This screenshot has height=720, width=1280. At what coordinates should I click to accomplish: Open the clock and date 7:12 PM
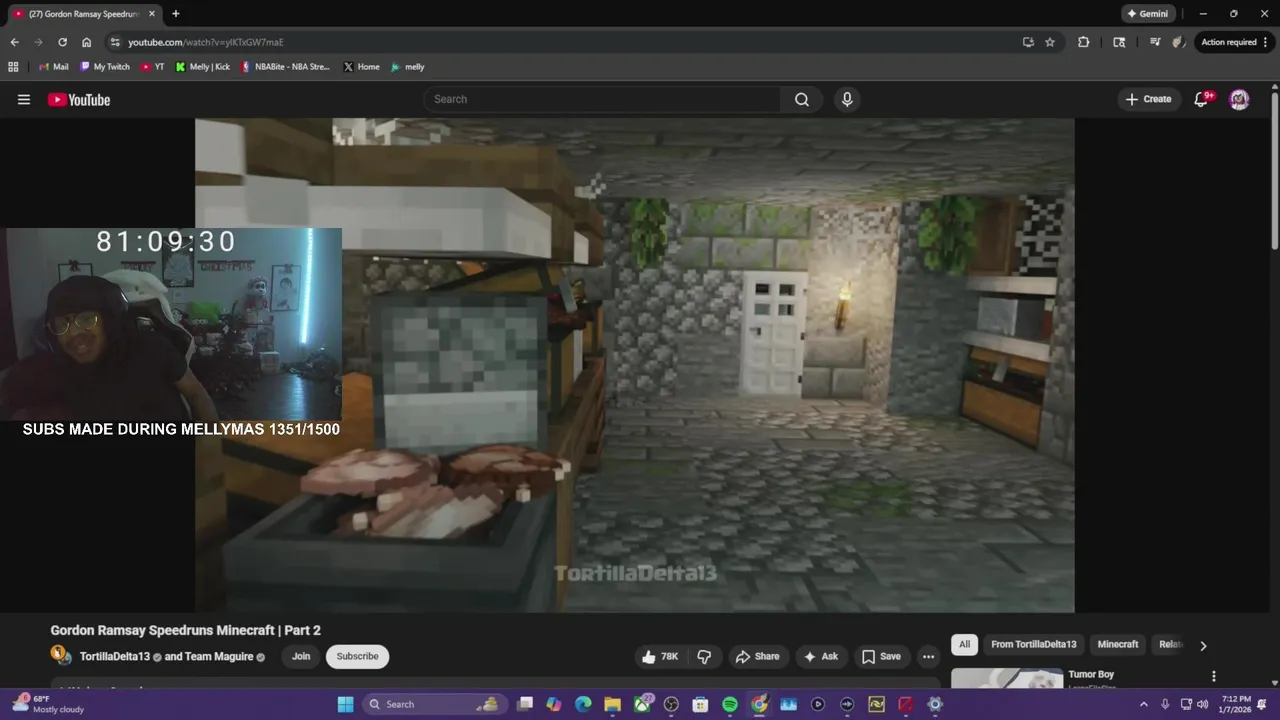tap(1236, 704)
